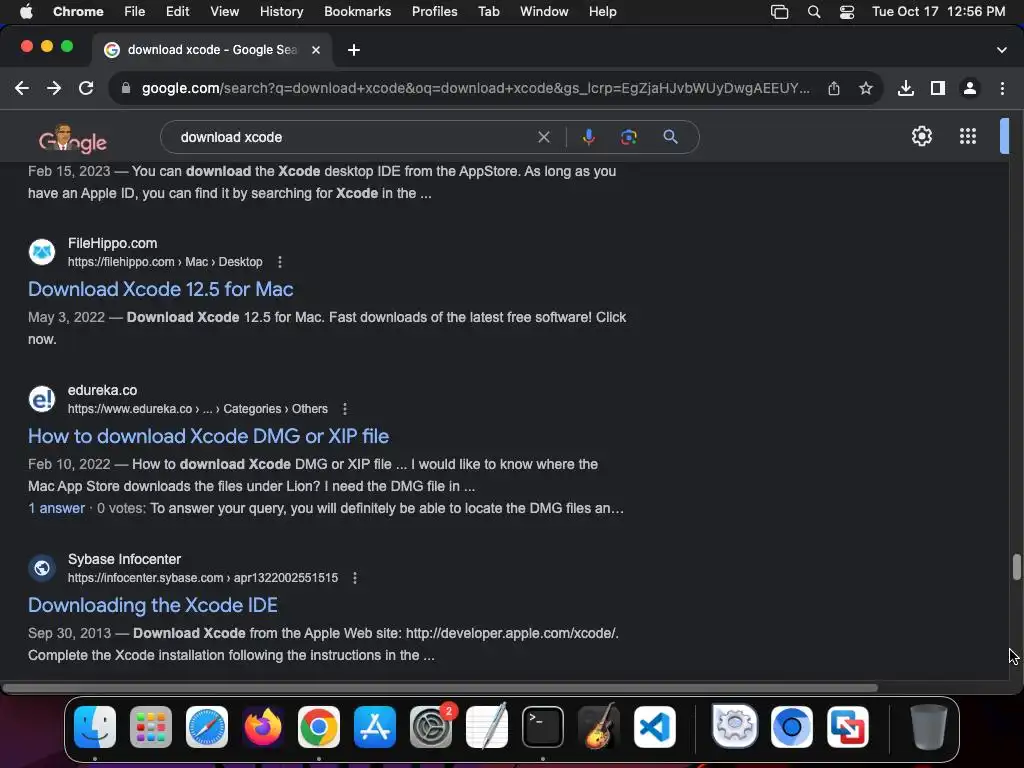
Task: Open the Window menu
Action: 544,12
